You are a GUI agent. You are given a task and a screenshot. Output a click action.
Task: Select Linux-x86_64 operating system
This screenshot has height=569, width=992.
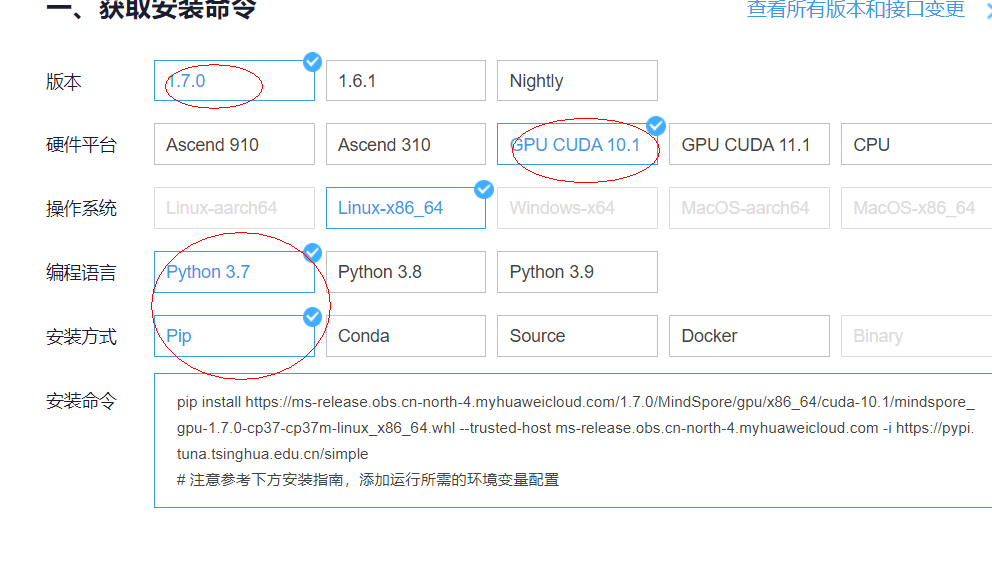coord(405,208)
